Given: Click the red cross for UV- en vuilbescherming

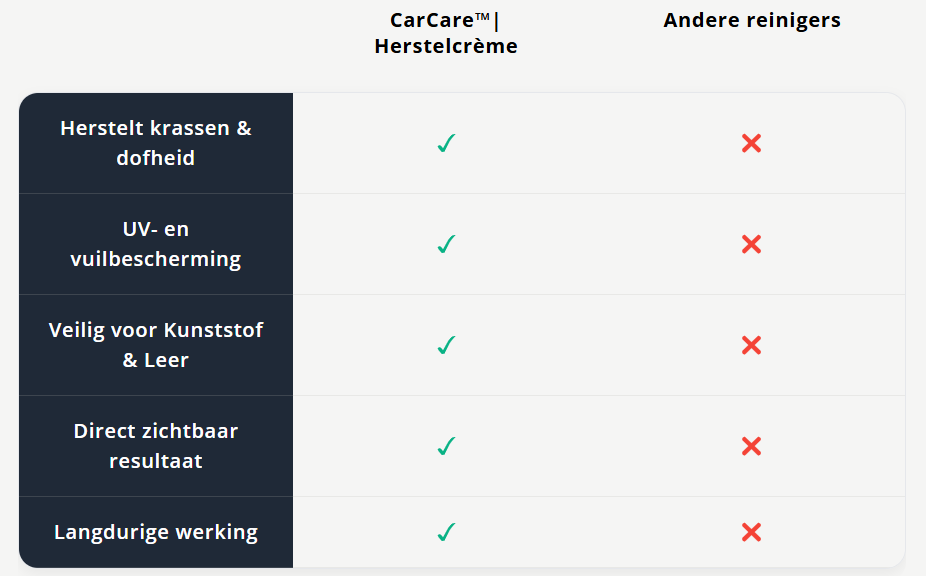Looking at the screenshot, I should (752, 244).
